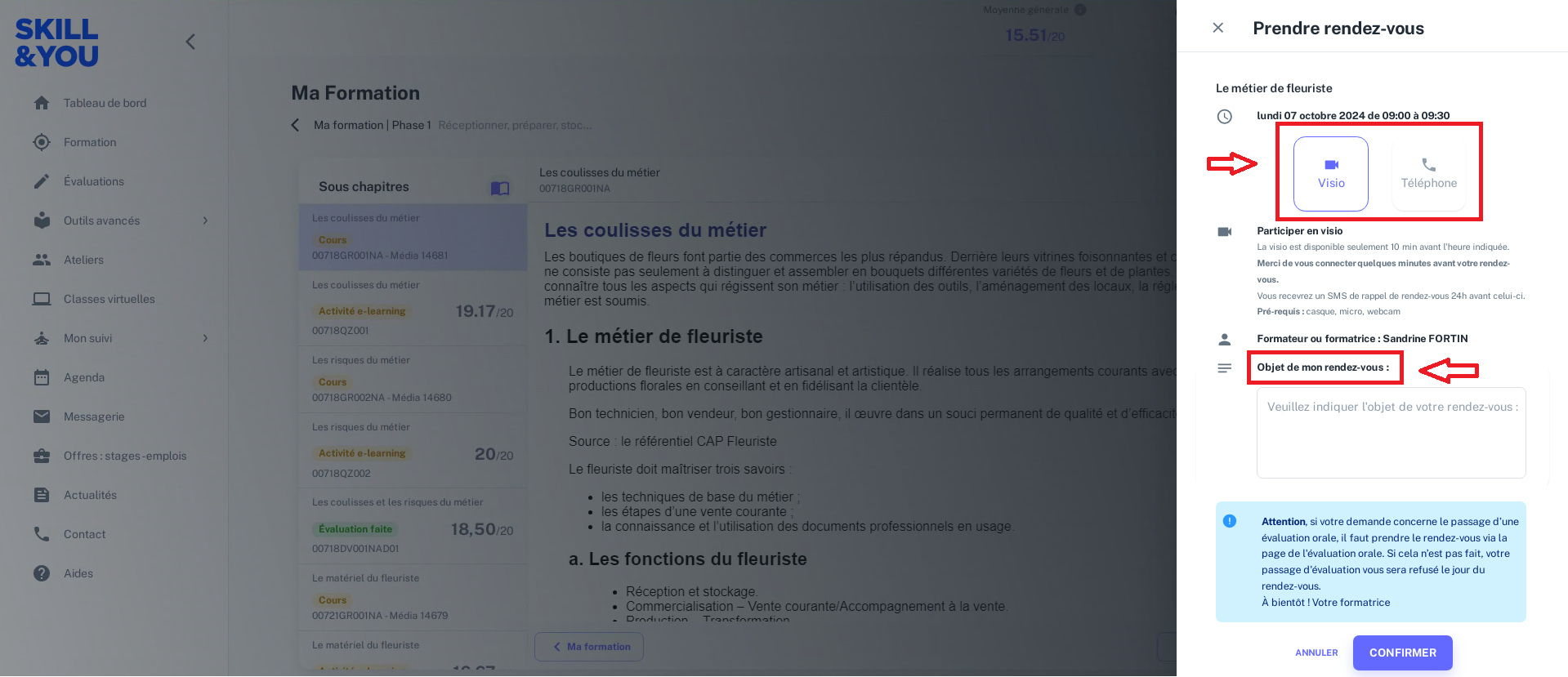Open Évaluations in the sidebar
This screenshot has width=1568, height=677.
(x=94, y=181)
